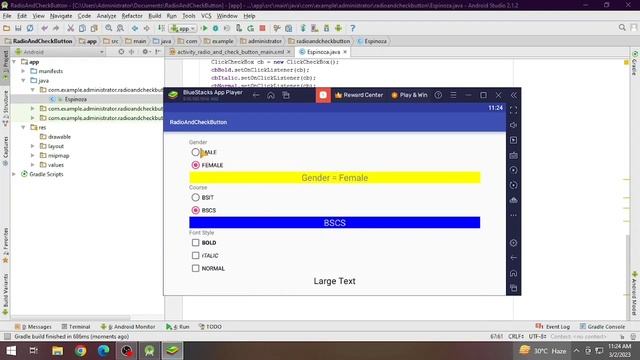Viewport: 640px width, 360px height.
Task: Open File Explorer from Windows taskbar
Action: click(58, 351)
